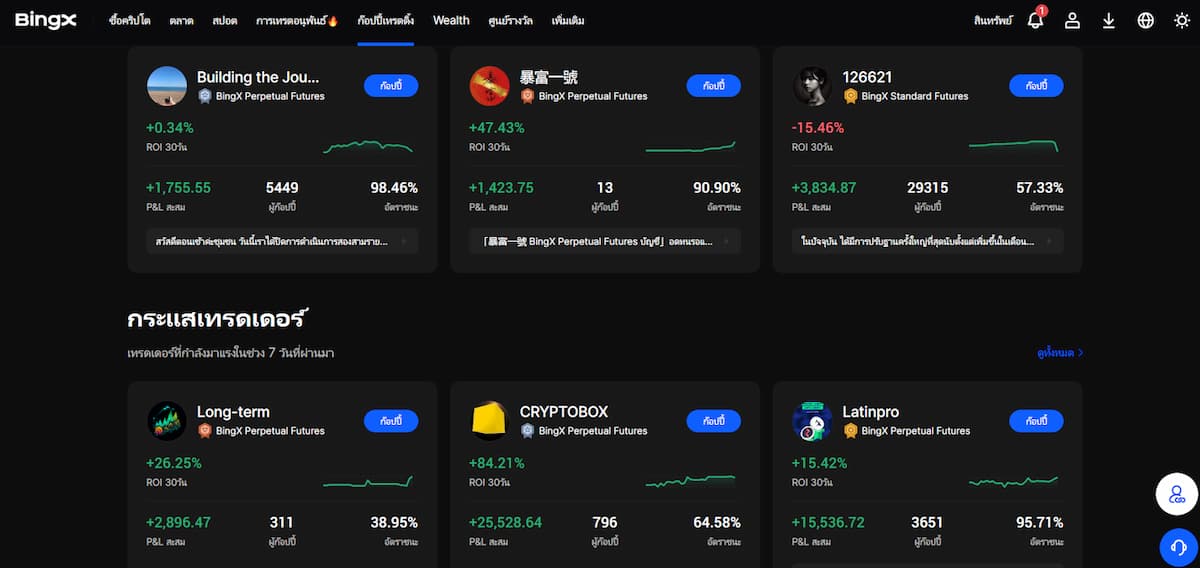Click +84.21% ROI value
This screenshot has height=568, width=1200.
click(496, 463)
